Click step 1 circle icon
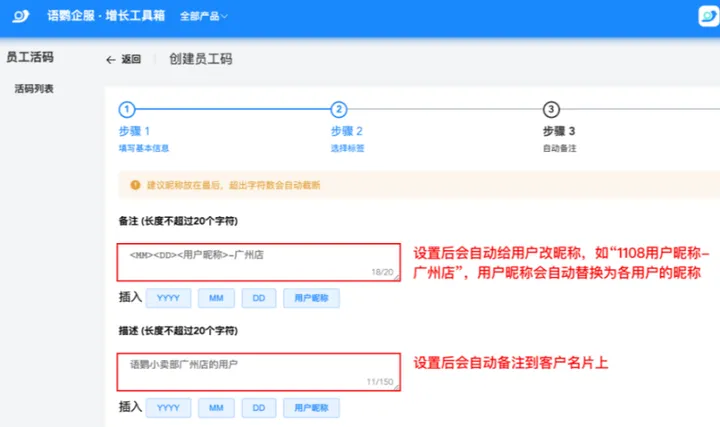 tap(127, 110)
